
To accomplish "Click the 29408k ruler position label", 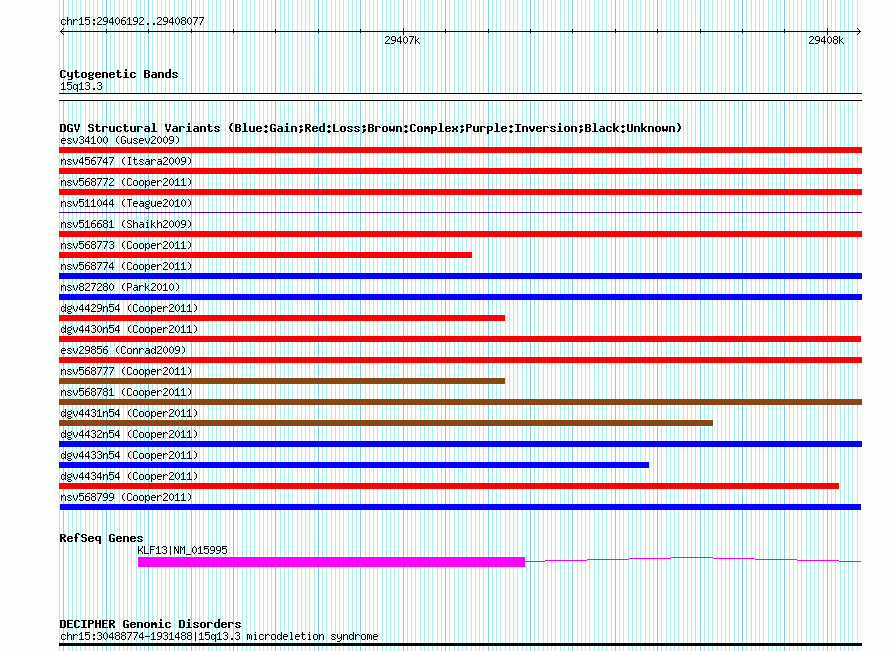I will [x=826, y=40].
